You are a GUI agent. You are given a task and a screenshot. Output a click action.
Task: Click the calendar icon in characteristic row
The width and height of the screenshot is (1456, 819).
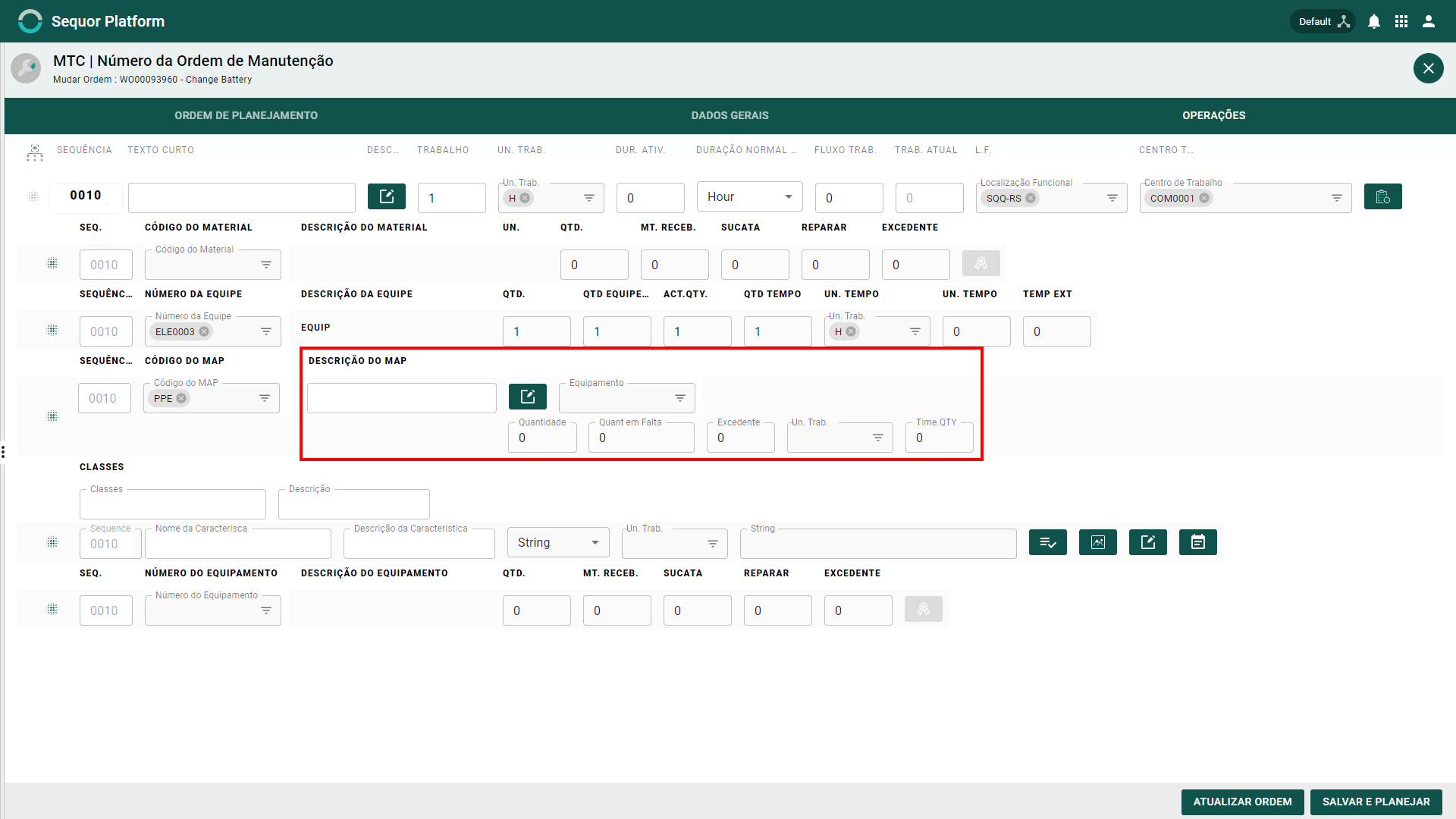tap(1198, 542)
